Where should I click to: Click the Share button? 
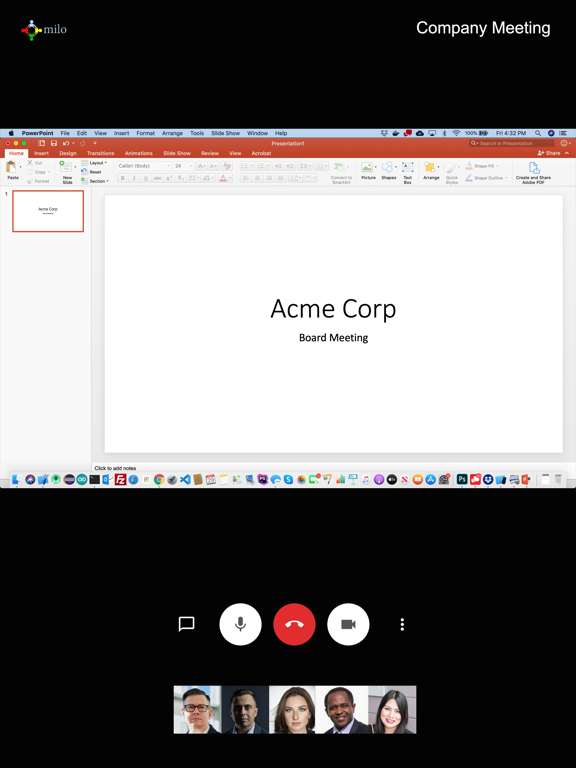tap(549, 153)
